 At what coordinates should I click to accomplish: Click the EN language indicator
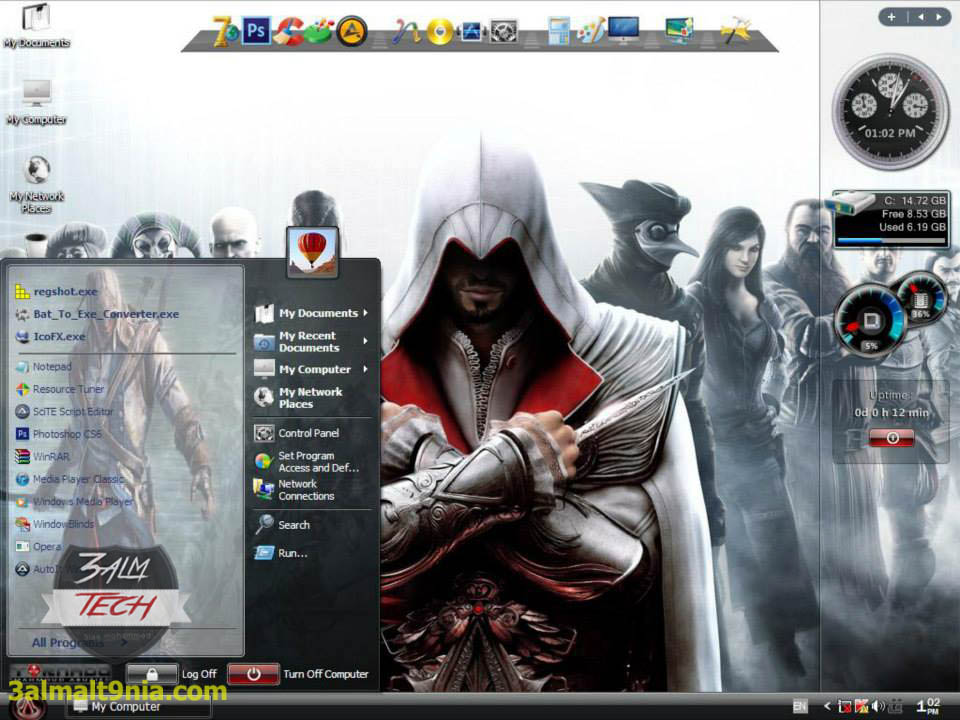(x=800, y=706)
